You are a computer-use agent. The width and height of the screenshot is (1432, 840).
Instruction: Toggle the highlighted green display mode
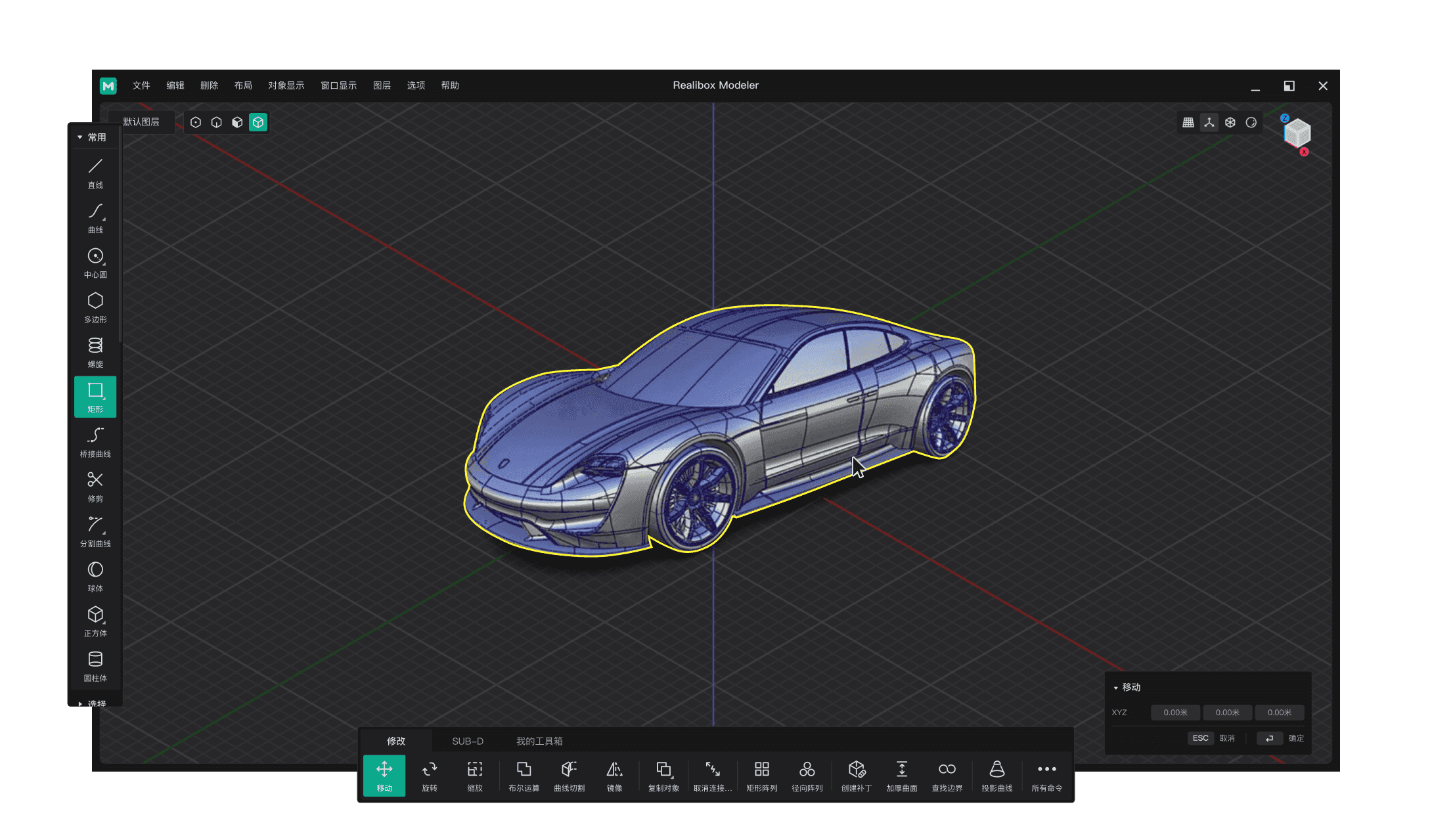258,122
